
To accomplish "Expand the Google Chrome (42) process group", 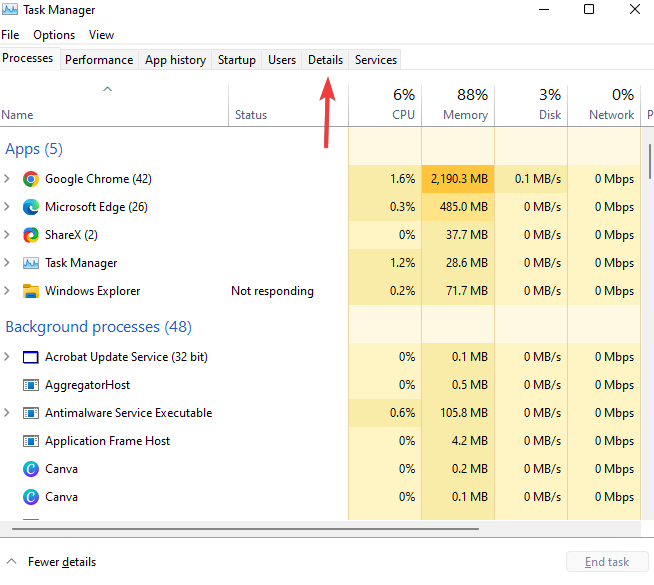I will [x=7, y=179].
